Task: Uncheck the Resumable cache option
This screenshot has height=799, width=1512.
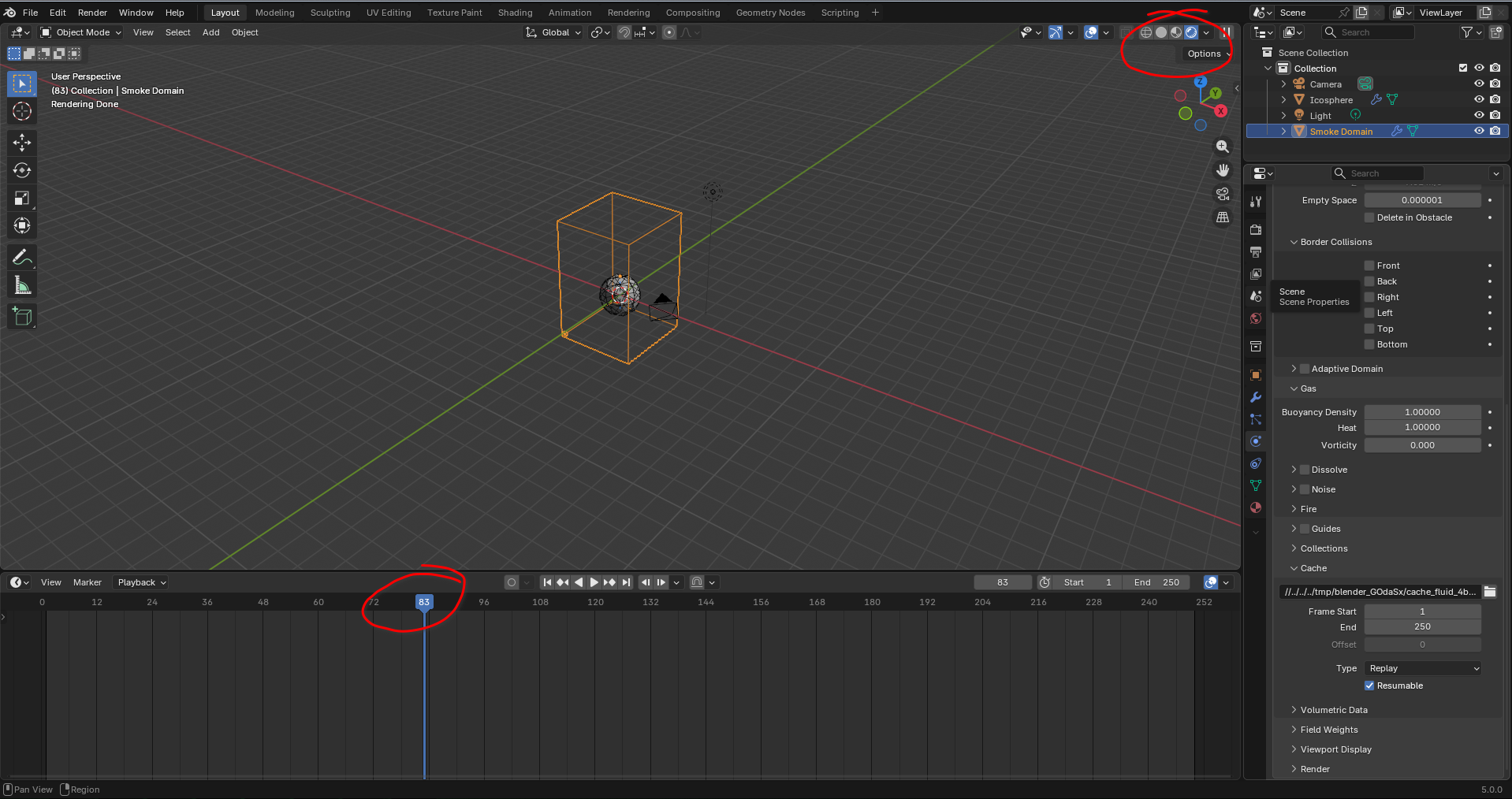Action: point(1369,686)
